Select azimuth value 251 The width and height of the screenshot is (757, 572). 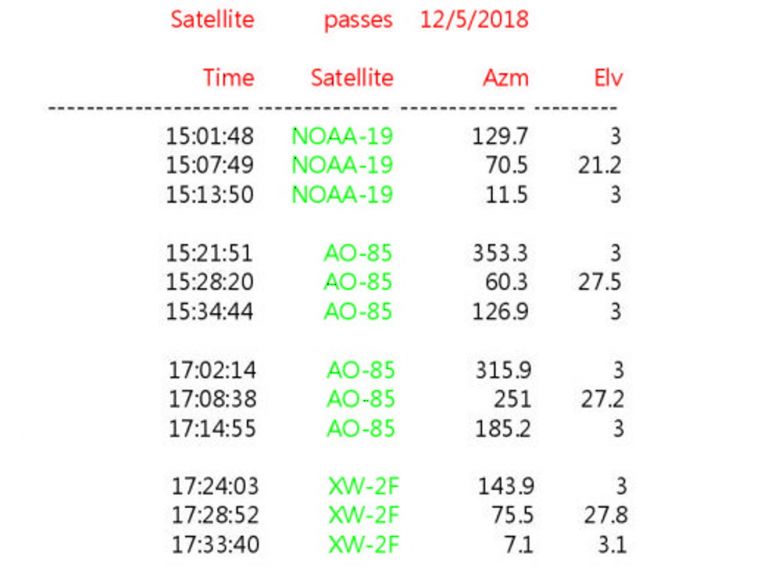(x=512, y=399)
